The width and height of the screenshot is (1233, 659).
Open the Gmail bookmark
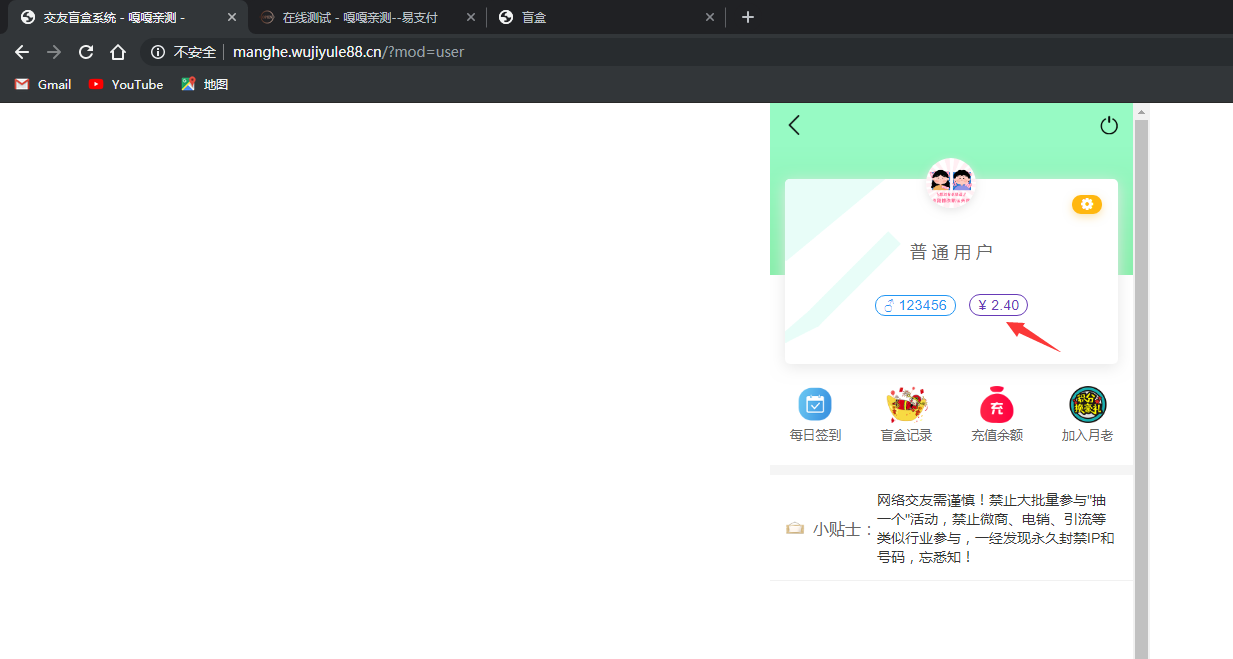tap(43, 85)
